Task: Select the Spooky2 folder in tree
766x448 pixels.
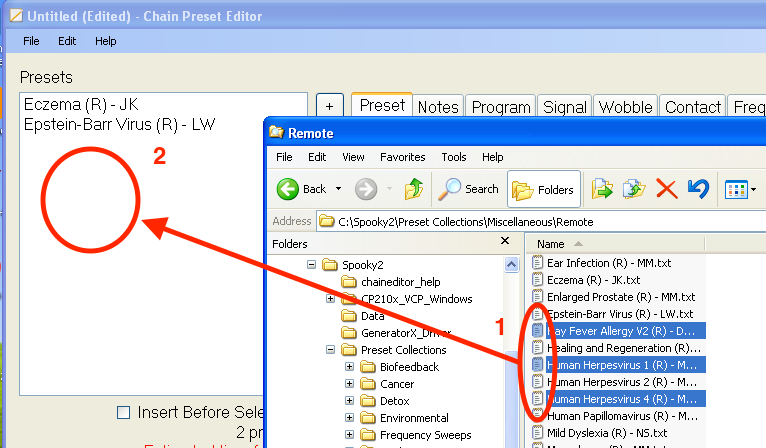Action: point(362,265)
